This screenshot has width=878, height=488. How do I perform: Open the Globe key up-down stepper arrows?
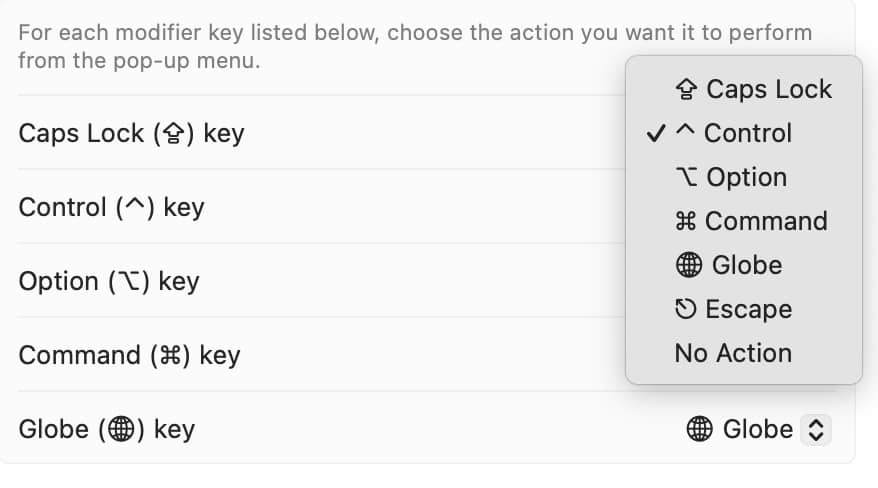[x=816, y=430]
